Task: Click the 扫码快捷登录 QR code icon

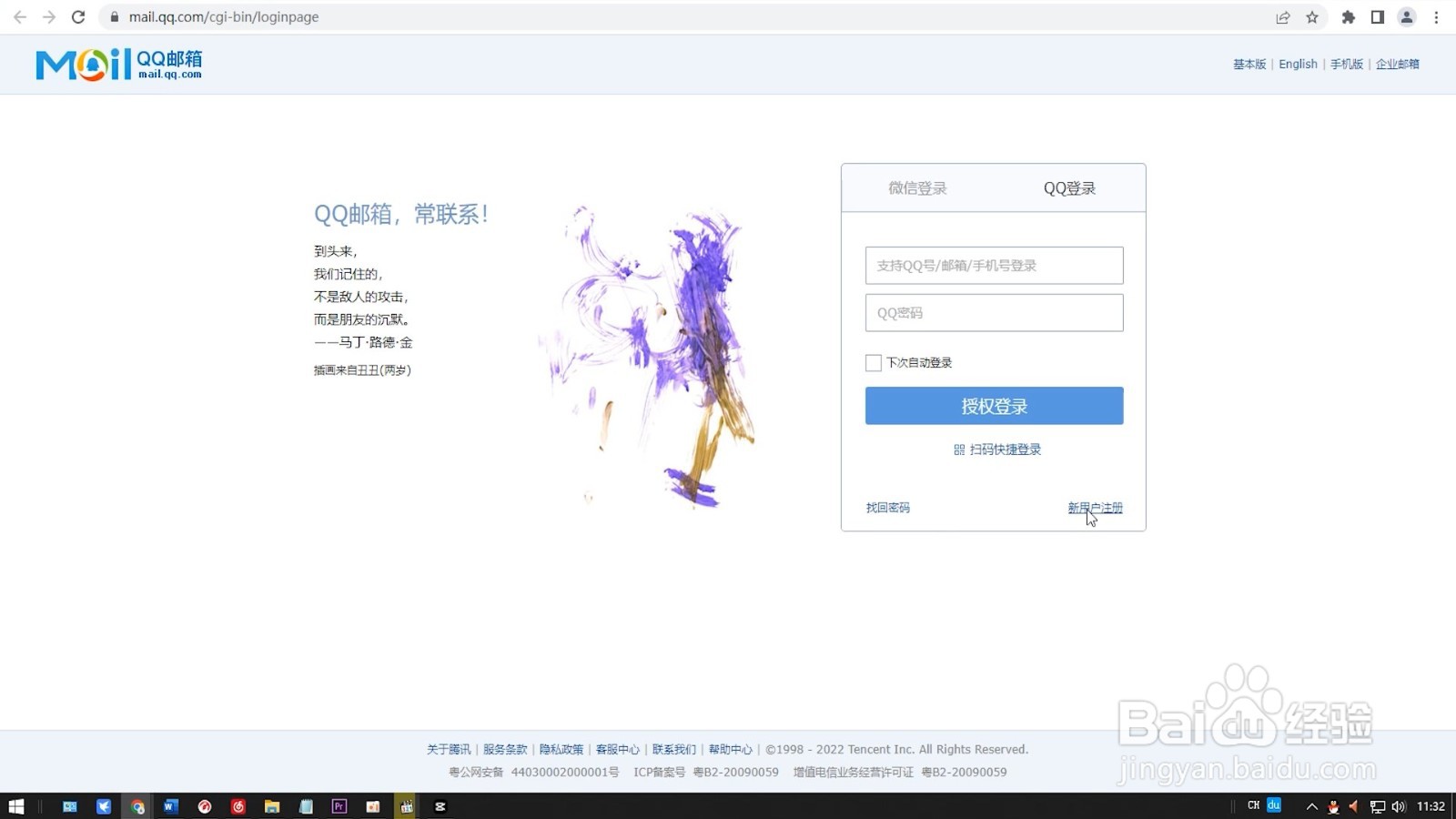Action: (957, 450)
